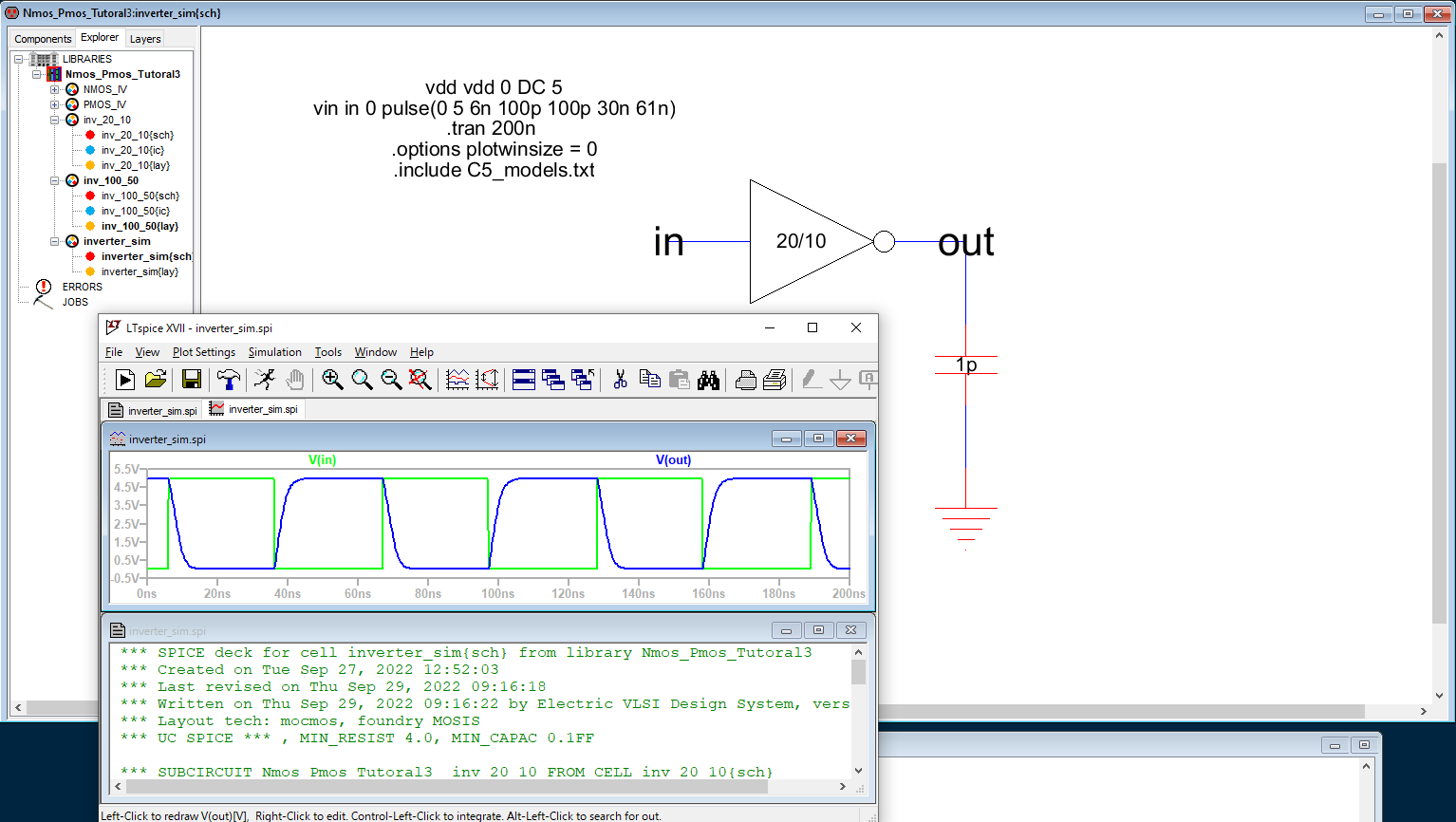Click the Save floppy disk icon in LTspice
1456x822 pixels.
(x=192, y=380)
